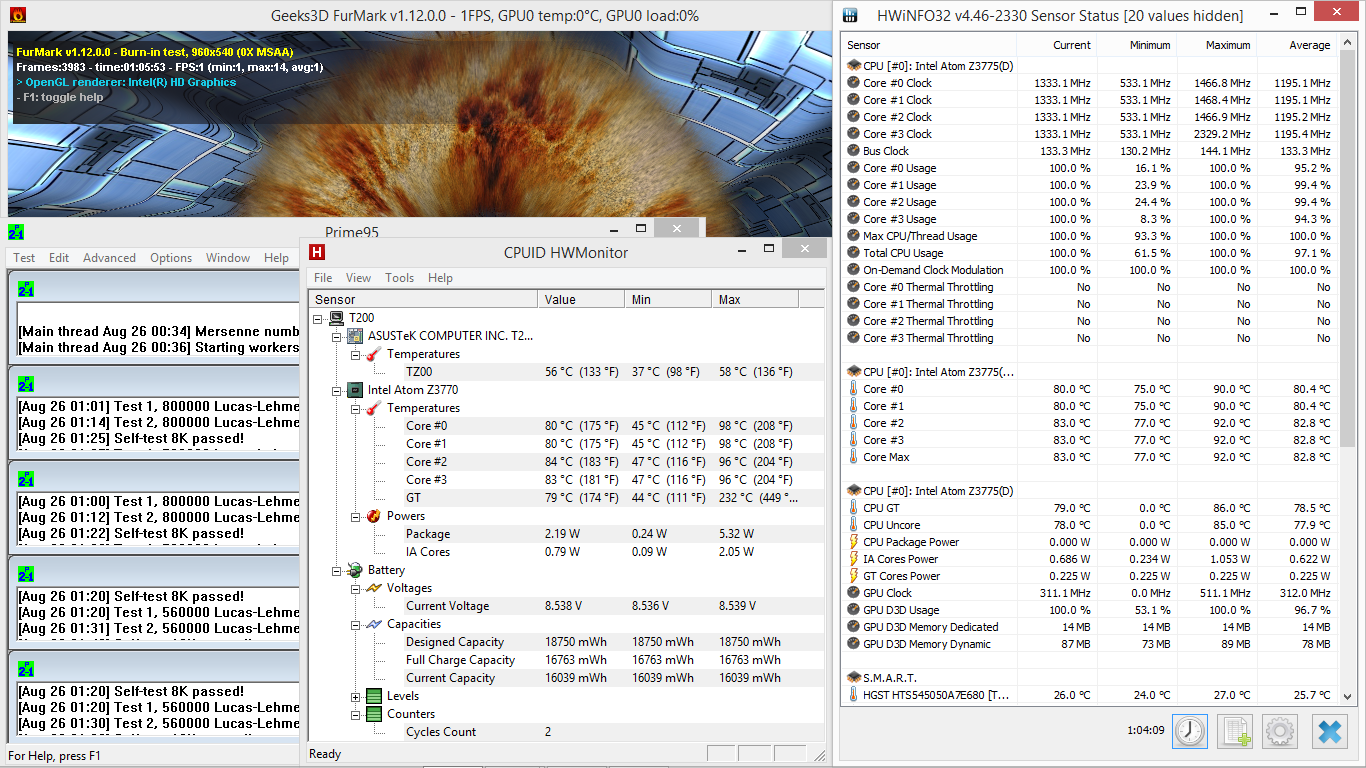Screen dimensions: 1366x768
Task: Collapse the Voltages node under Battery
Action: (355, 588)
